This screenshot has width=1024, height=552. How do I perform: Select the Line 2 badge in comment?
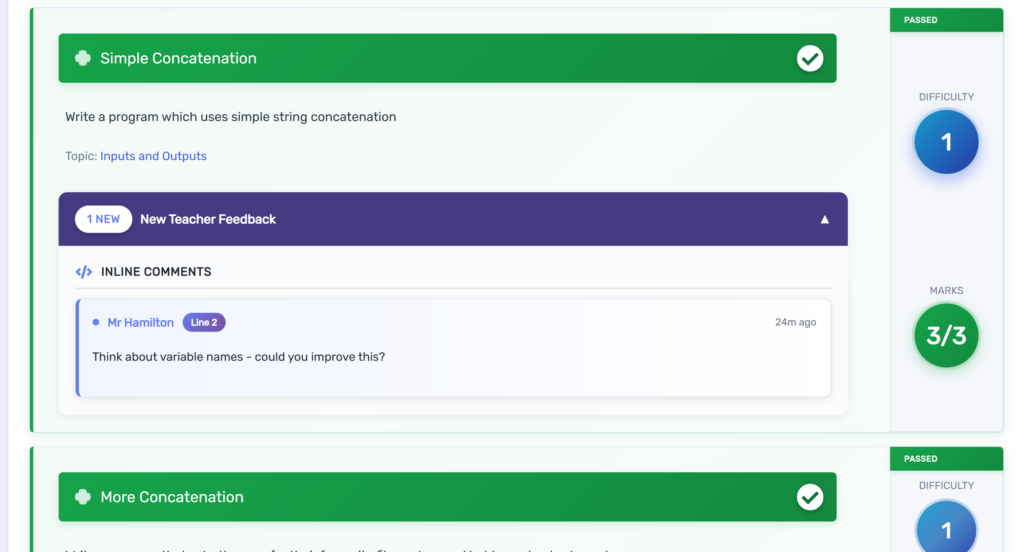tap(204, 322)
